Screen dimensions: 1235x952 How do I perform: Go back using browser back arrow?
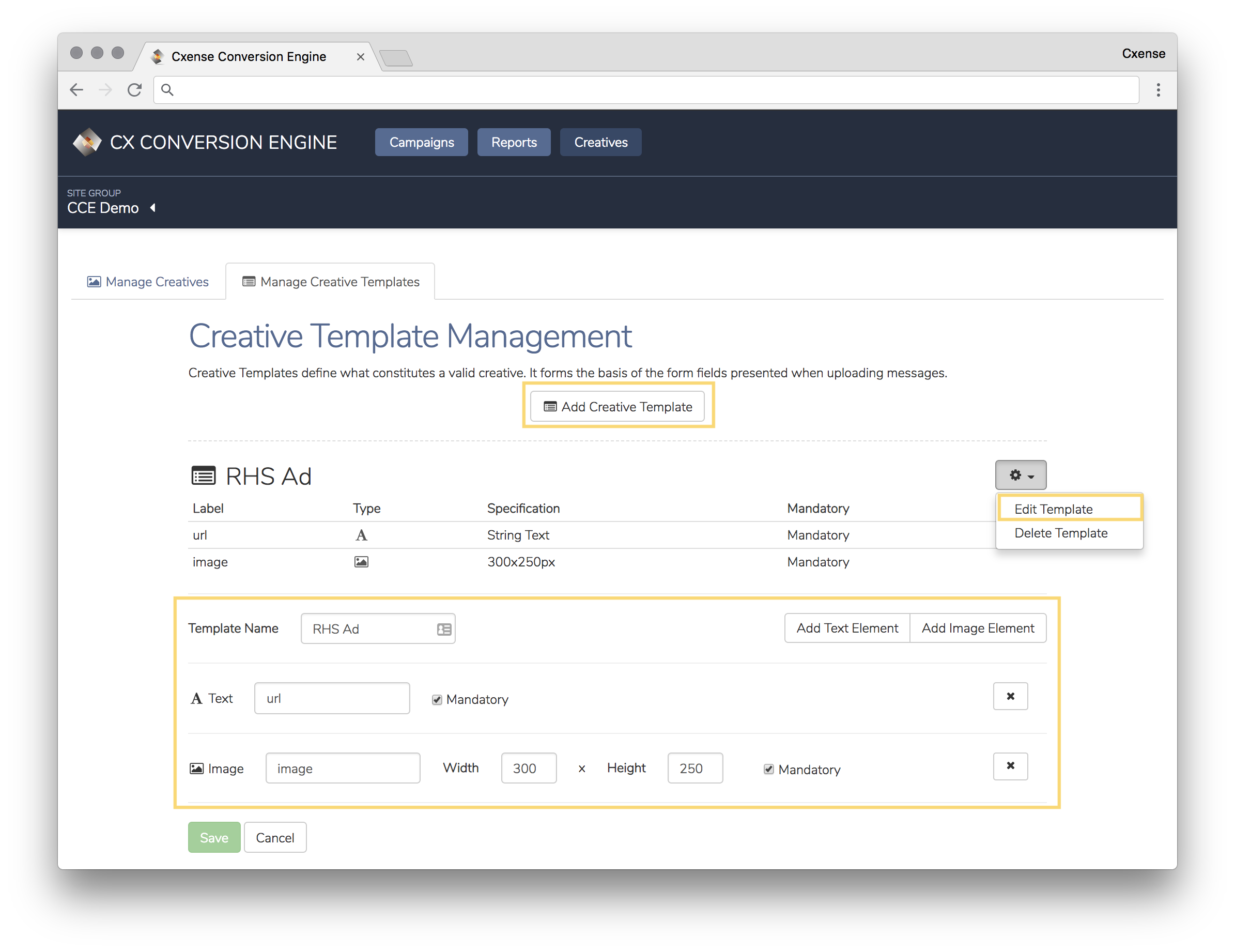[76, 90]
